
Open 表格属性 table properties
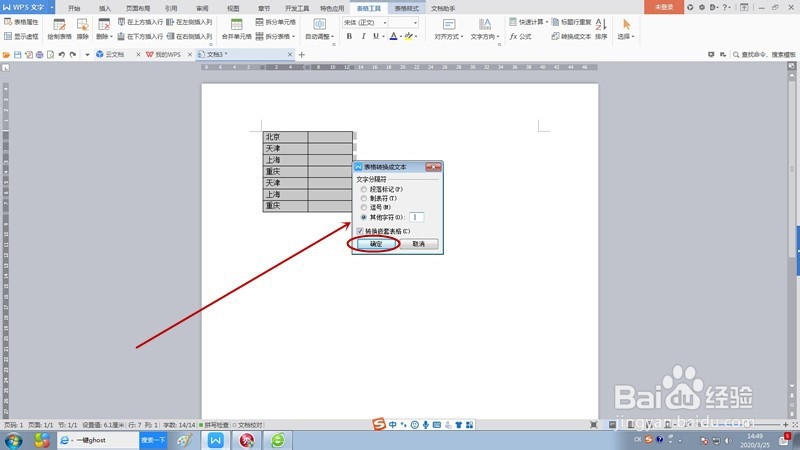pos(21,22)
